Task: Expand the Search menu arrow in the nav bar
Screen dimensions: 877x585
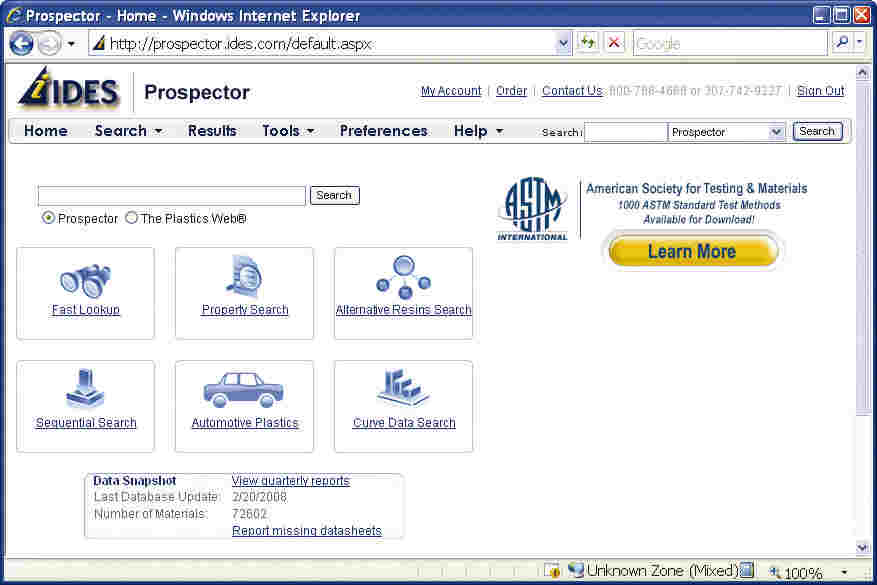Action: coord(159,131)
